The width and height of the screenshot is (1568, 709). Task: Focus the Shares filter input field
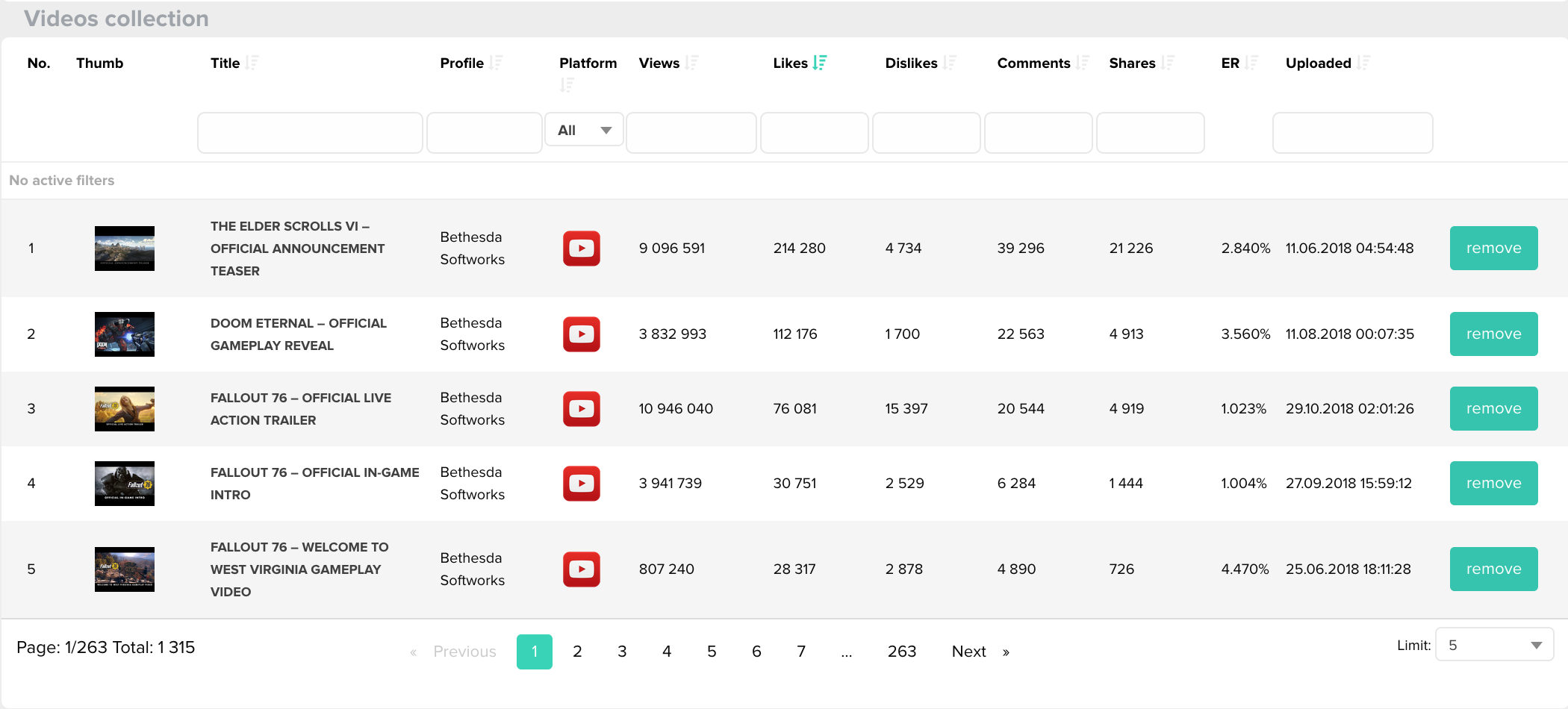[1151, 133]
